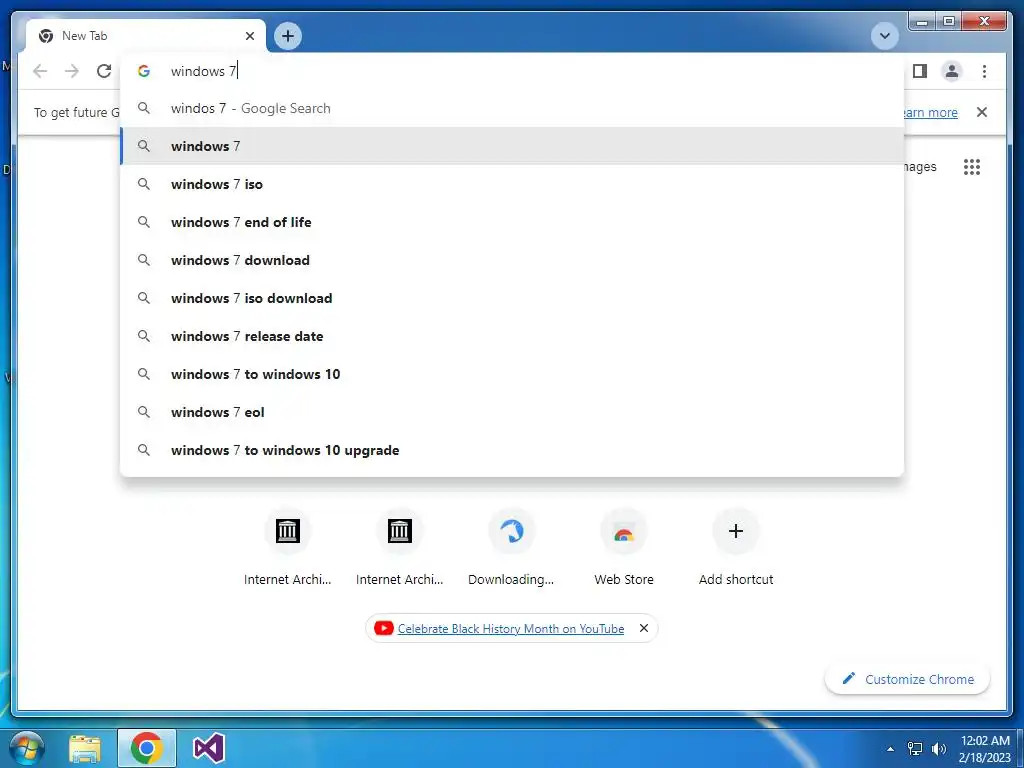Pick the 'windows 7 iso' suggestion
This screenshot has width=1024, height=768.
click(x=512, y=184)
